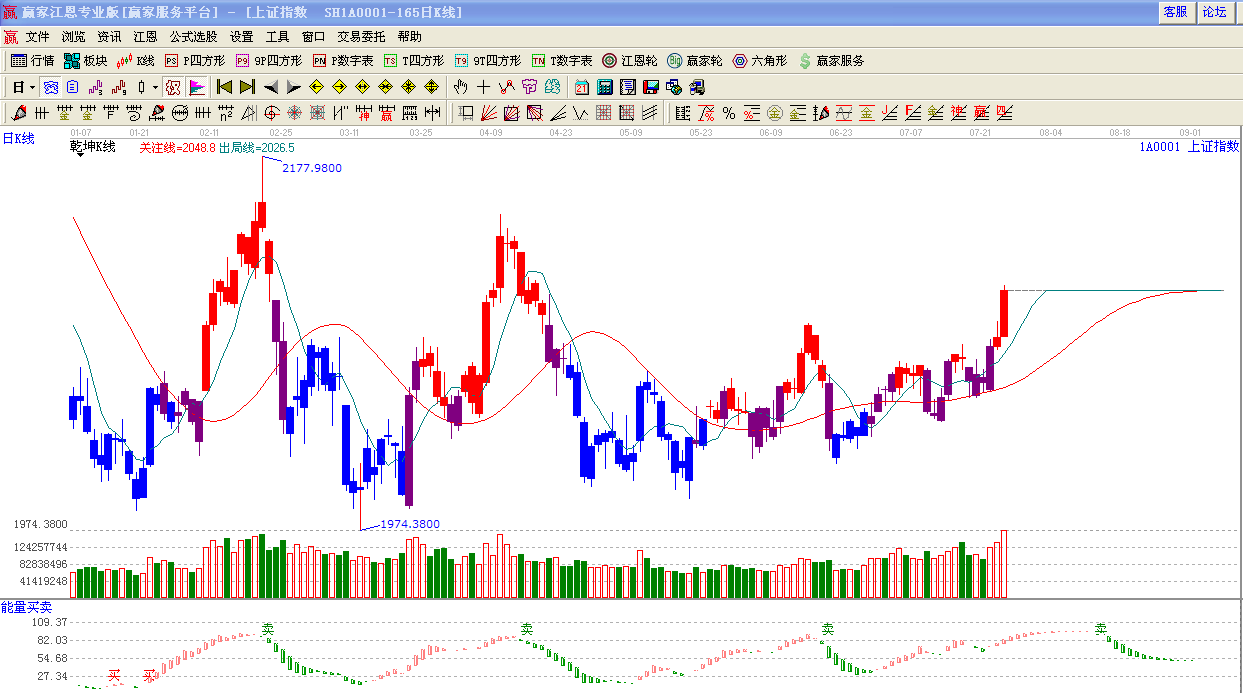
Task: Jump to first bar with skip-to-start arrow
Action: pyautogui.click(x=224, y=87)
